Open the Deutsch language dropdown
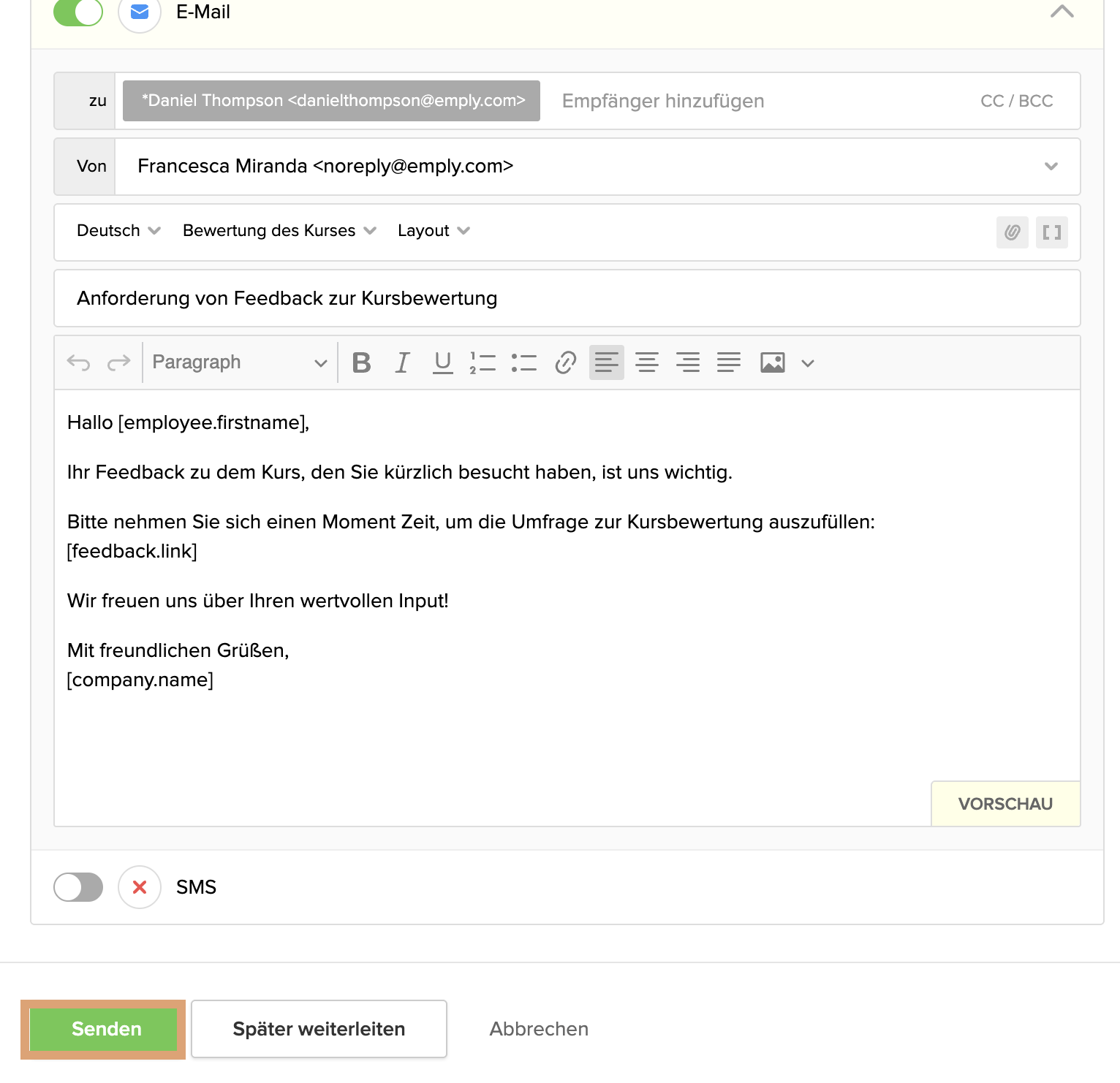The height and width of the screenshot is (1083, 1120). [x=118, y=231]
